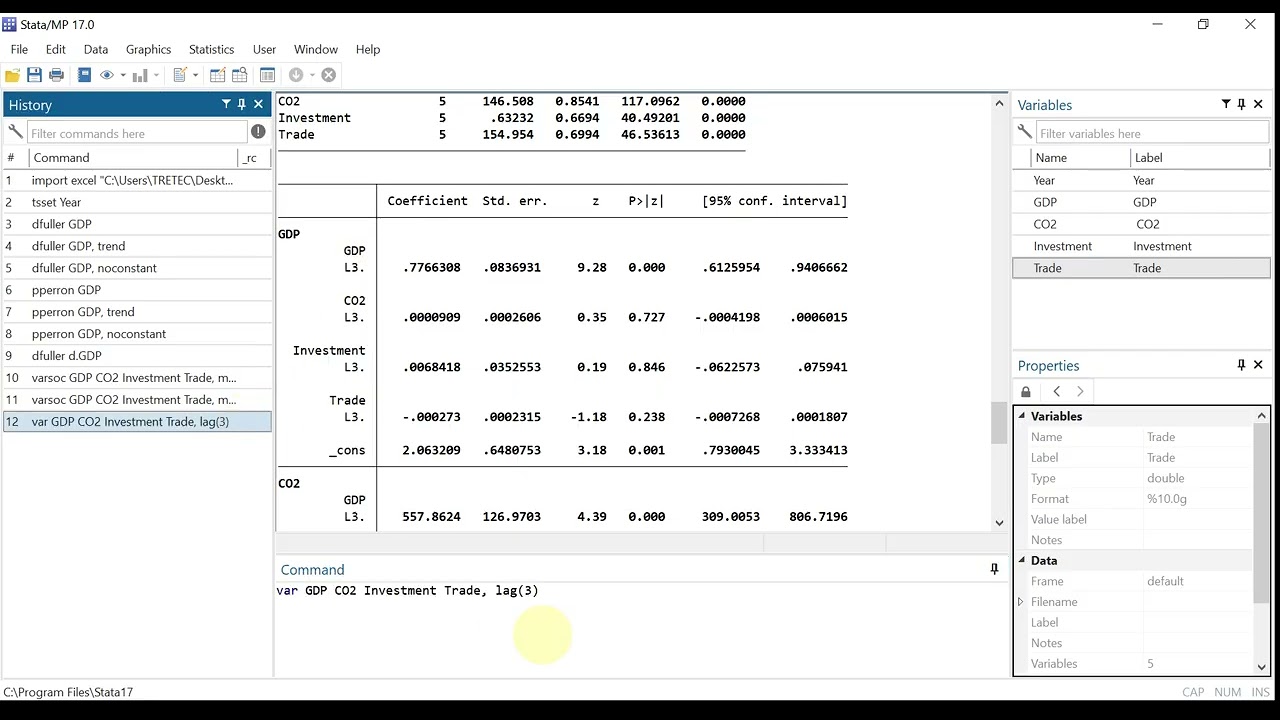This screenshot has height=720, width=1280.
Task: Expand the Filename property row
Action: click(1021, 602)
